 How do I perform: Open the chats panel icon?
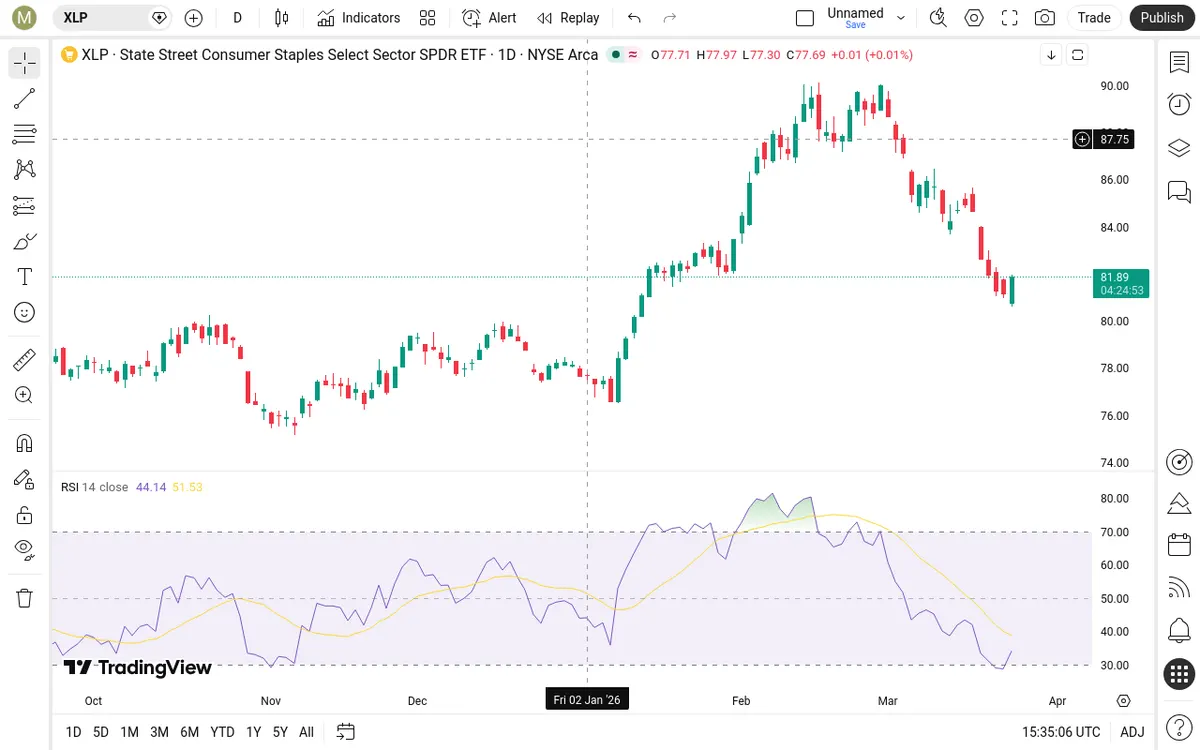(1179, 191)
